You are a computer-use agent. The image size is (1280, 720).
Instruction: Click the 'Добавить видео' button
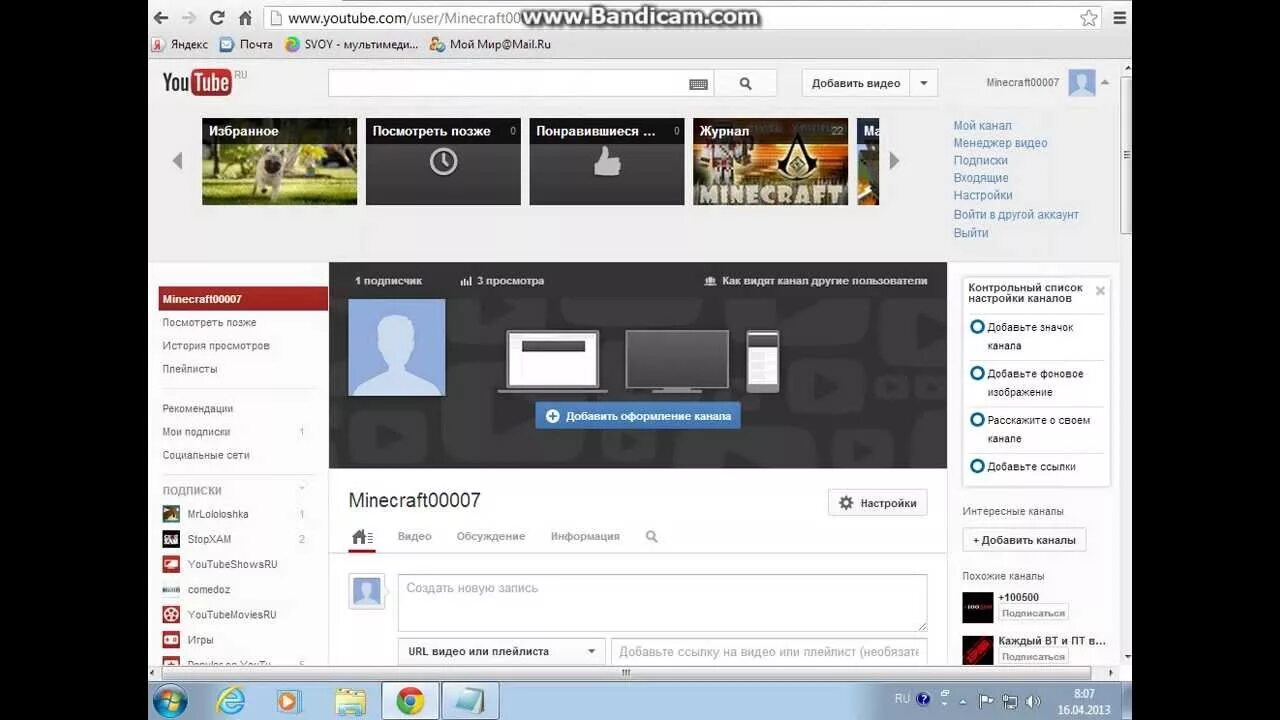click(856, 84)
